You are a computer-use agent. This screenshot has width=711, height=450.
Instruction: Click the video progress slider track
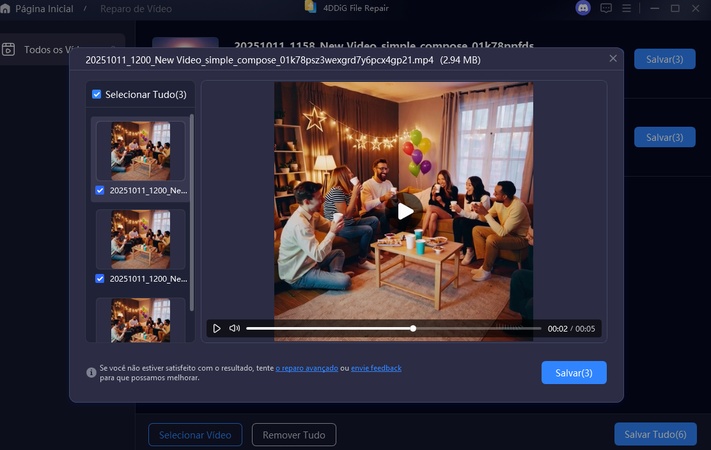[x=390, y=328]
